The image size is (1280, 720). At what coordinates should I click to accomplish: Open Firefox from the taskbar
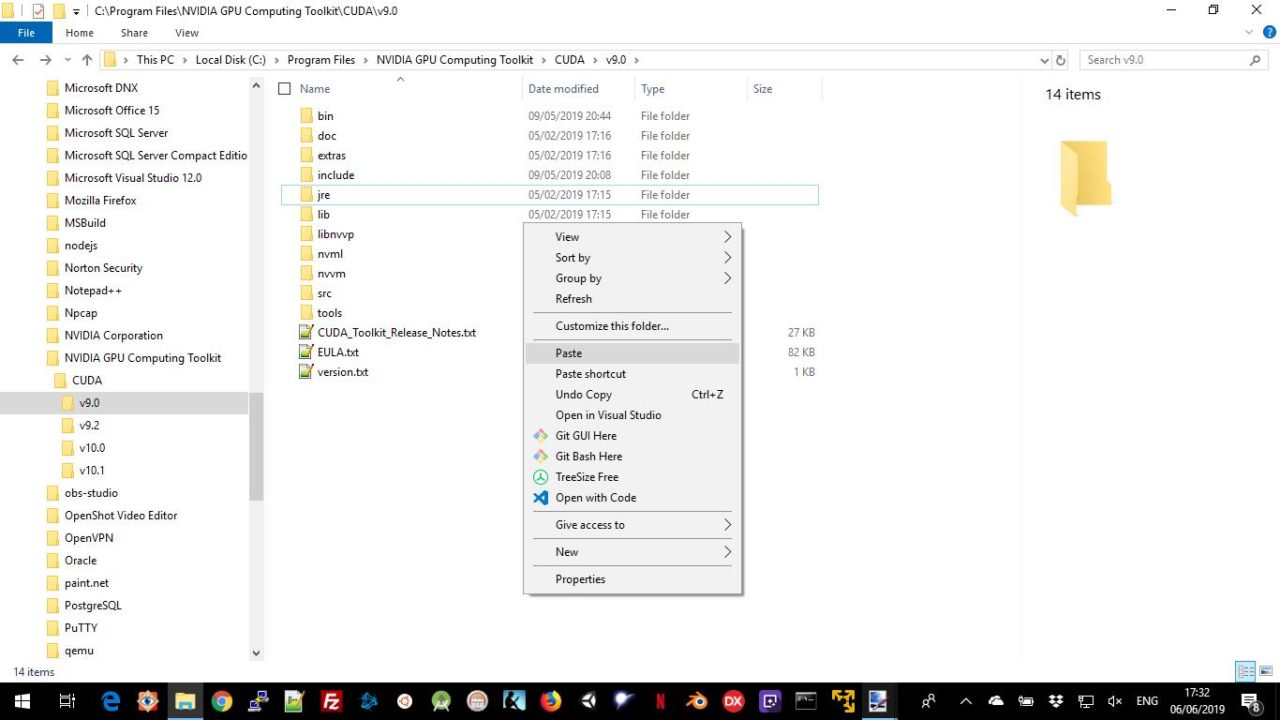coord(551,702)
